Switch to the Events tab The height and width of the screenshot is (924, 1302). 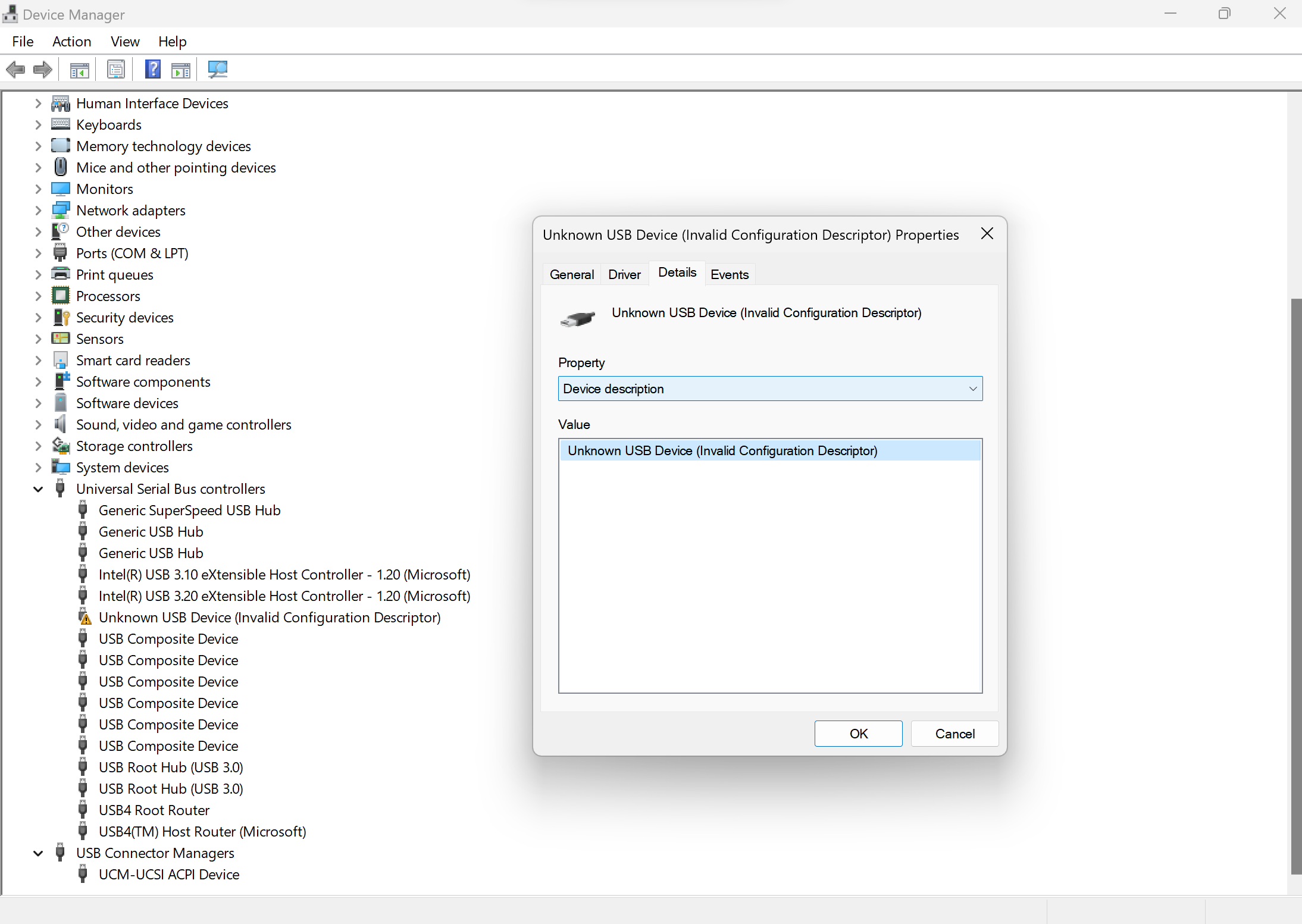coord(729,274)
